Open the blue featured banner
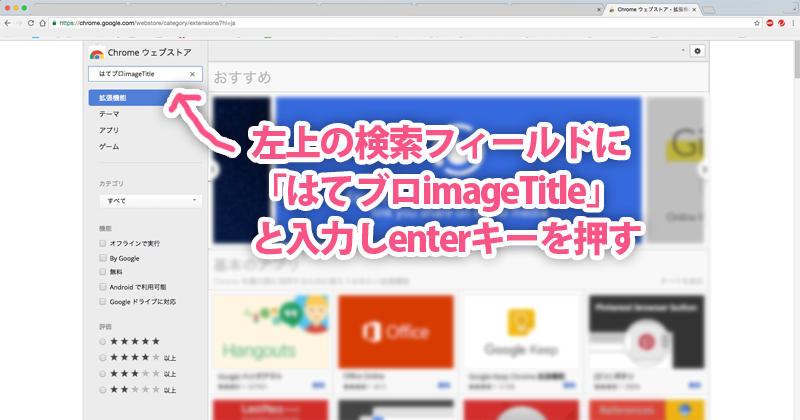 (459, 170)
